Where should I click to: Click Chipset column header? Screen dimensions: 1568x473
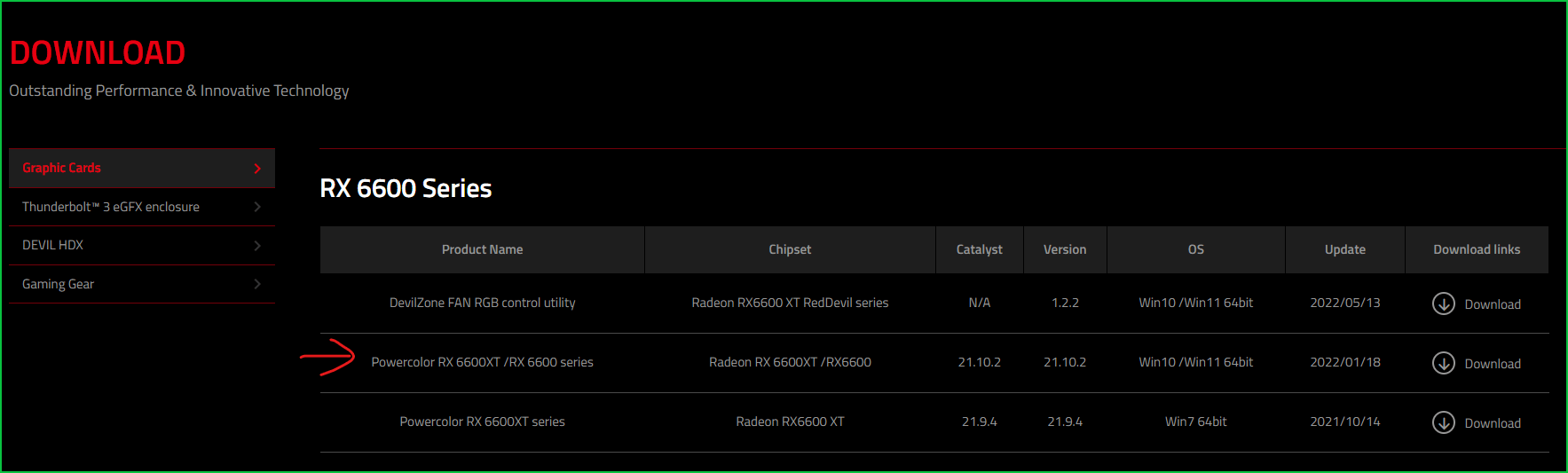click(790, 249)
